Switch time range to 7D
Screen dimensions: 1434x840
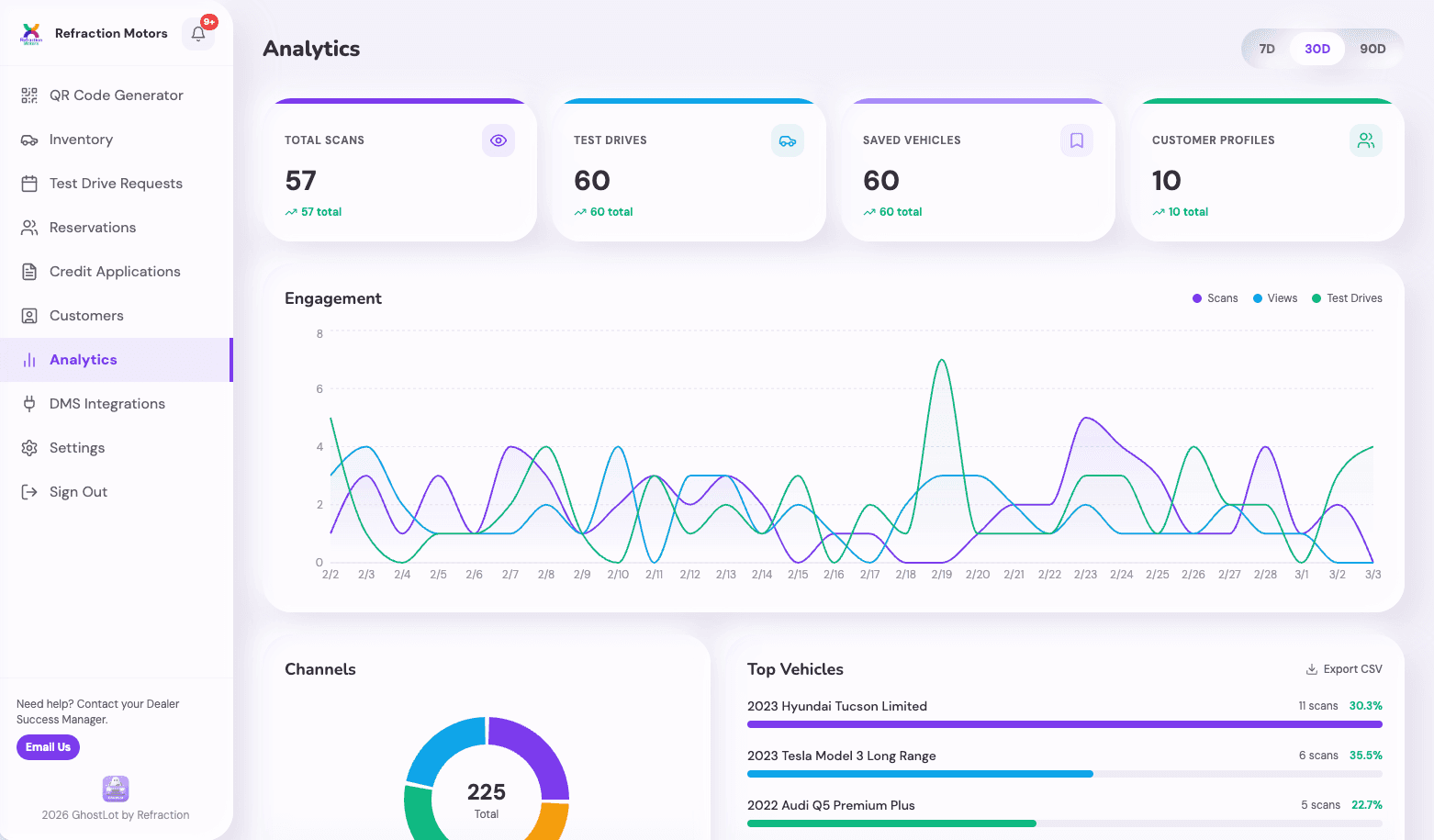coord(1267,49)
